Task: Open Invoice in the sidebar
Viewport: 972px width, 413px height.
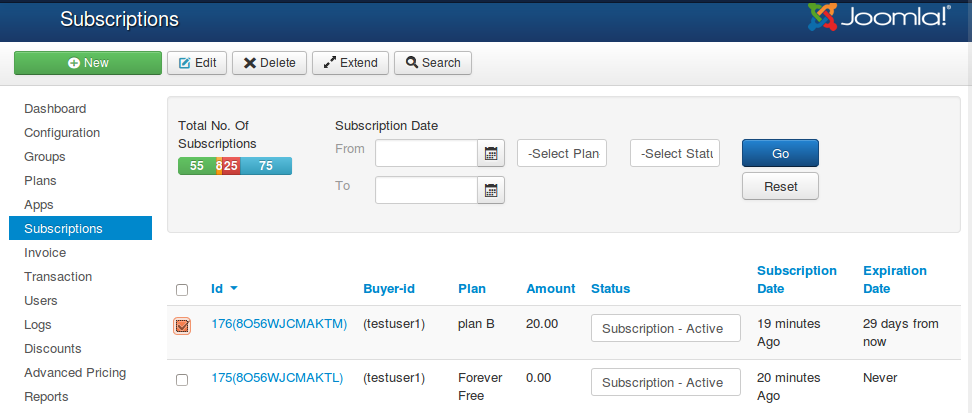Action: coord(45,252)
